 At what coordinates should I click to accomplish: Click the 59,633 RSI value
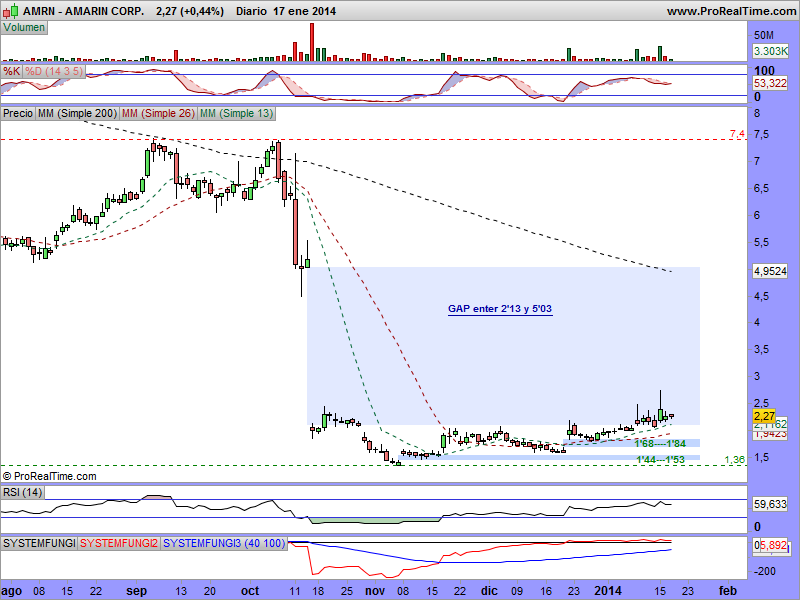click(770, 504)
